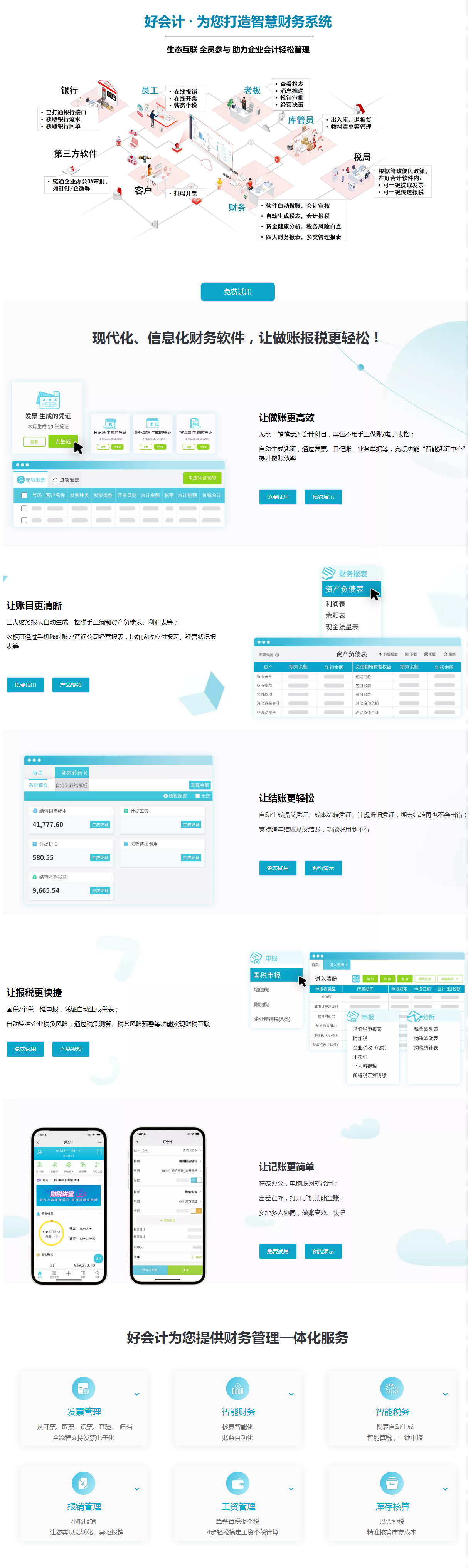
Task: Check the header checkbox in the 销项发票 table
Action: click(x=24, y=495)
